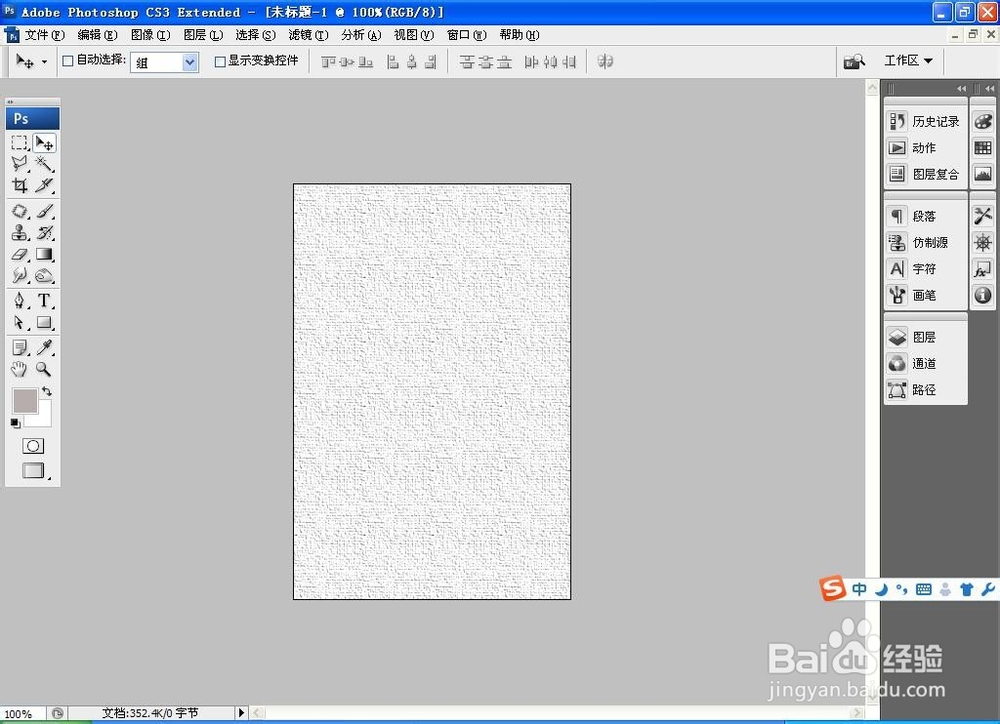
Task: Open the 工作区 workspace dropdown
Action: click(x=908, y=61)
